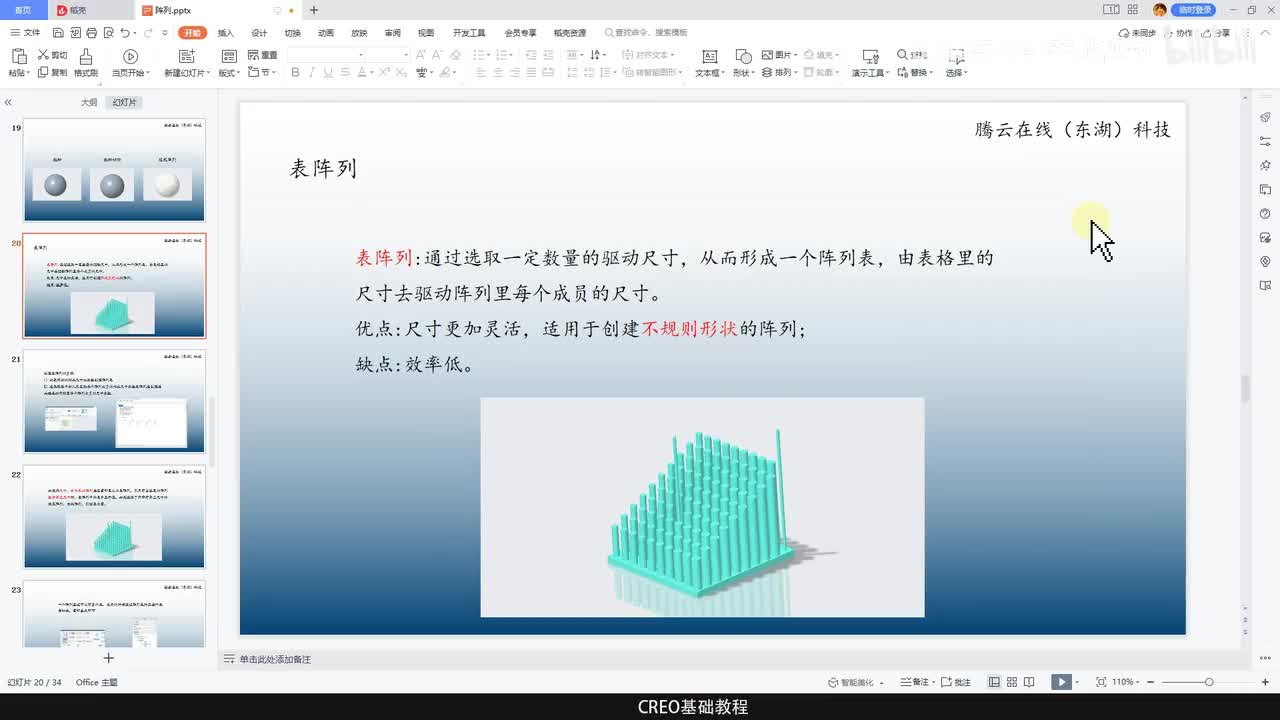Screen dimensions: 1280x720
Task: Select slide 19 thumbnail
Action: [114, 170]
